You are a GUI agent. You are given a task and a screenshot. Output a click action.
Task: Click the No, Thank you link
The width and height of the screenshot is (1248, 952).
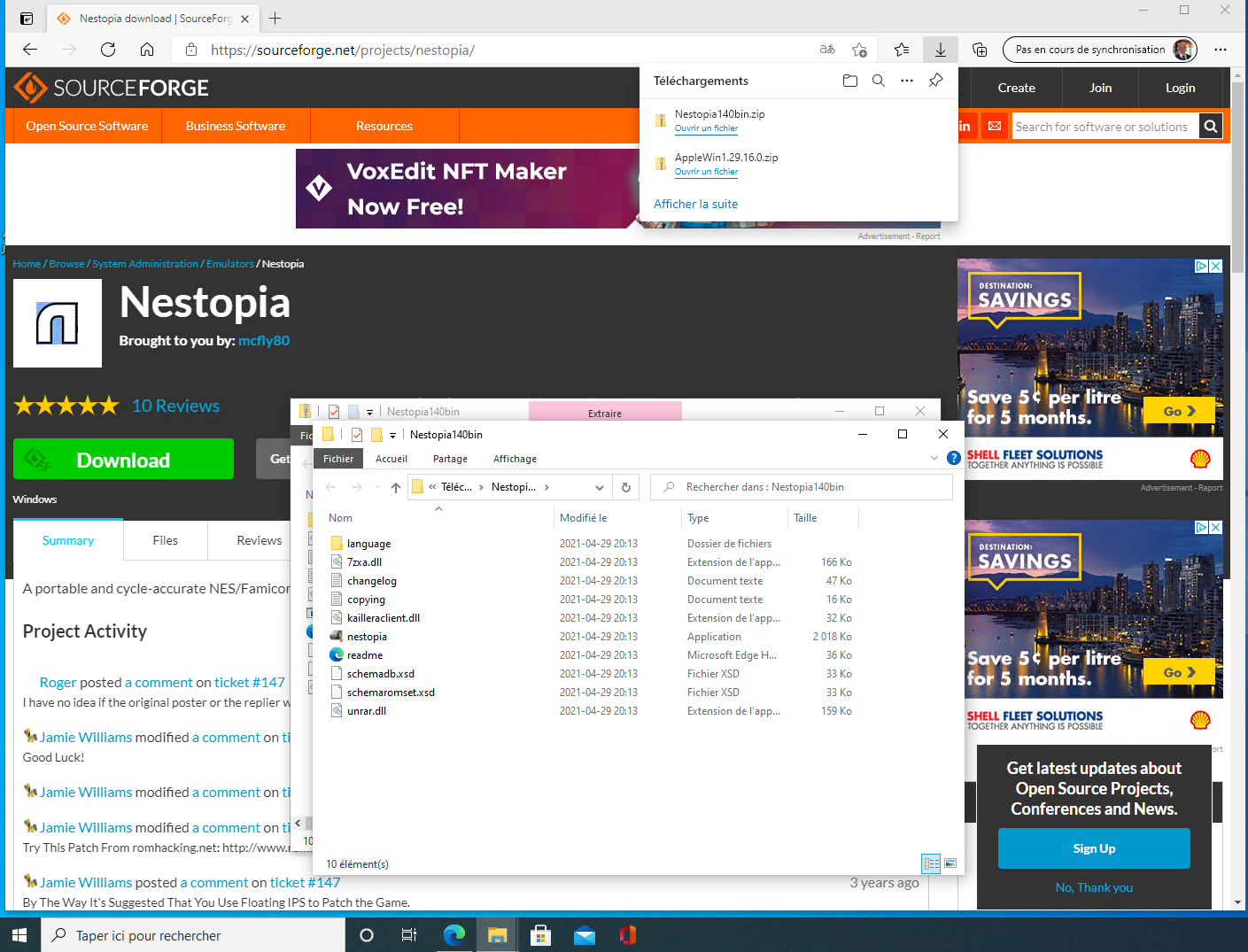[1094, 887]
